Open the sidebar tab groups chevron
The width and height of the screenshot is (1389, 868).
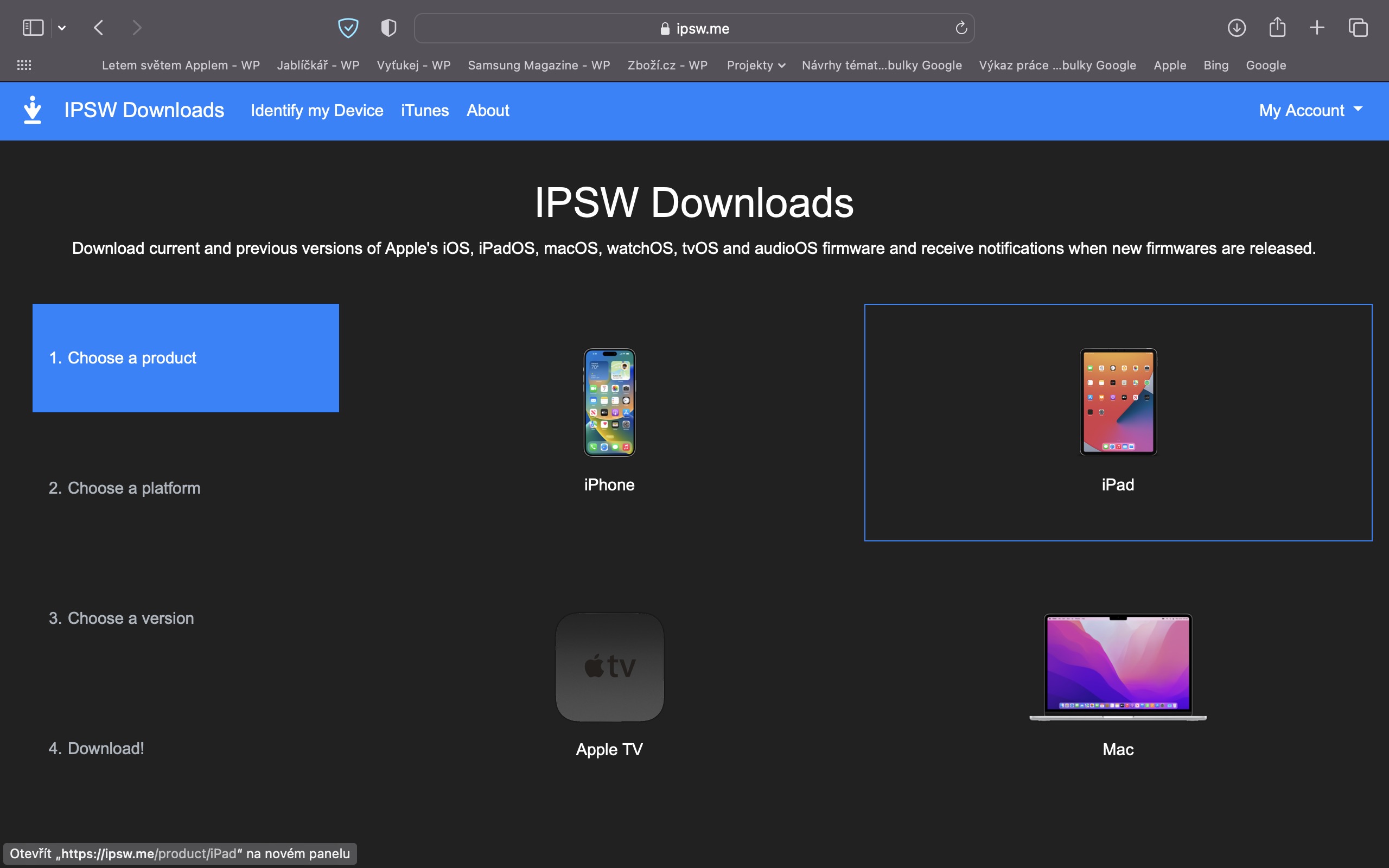(x=62, y=28)
